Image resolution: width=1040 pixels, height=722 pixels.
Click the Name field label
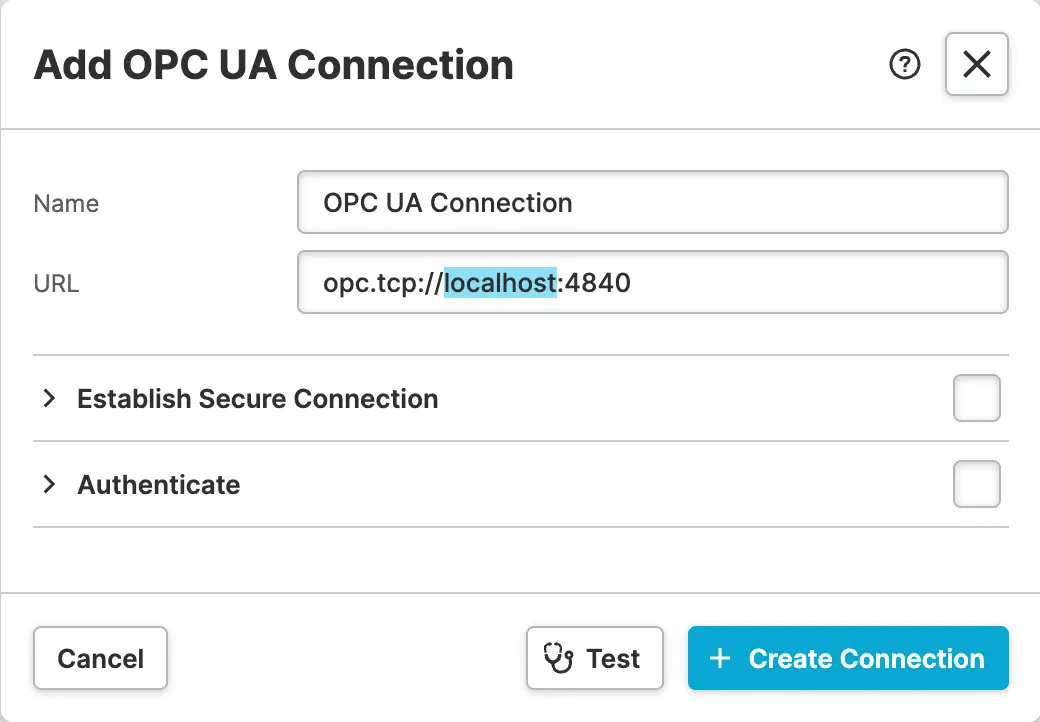(66, 204)
